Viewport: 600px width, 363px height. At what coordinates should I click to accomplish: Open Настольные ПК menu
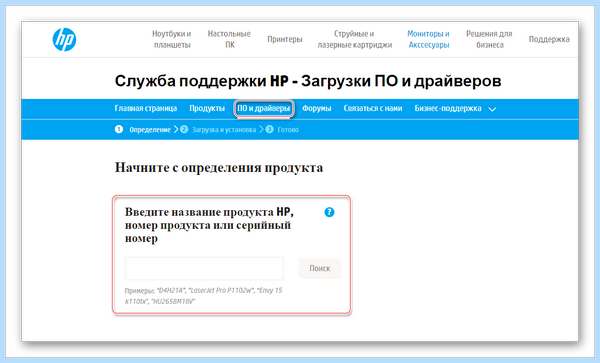[x=229, y=39]
